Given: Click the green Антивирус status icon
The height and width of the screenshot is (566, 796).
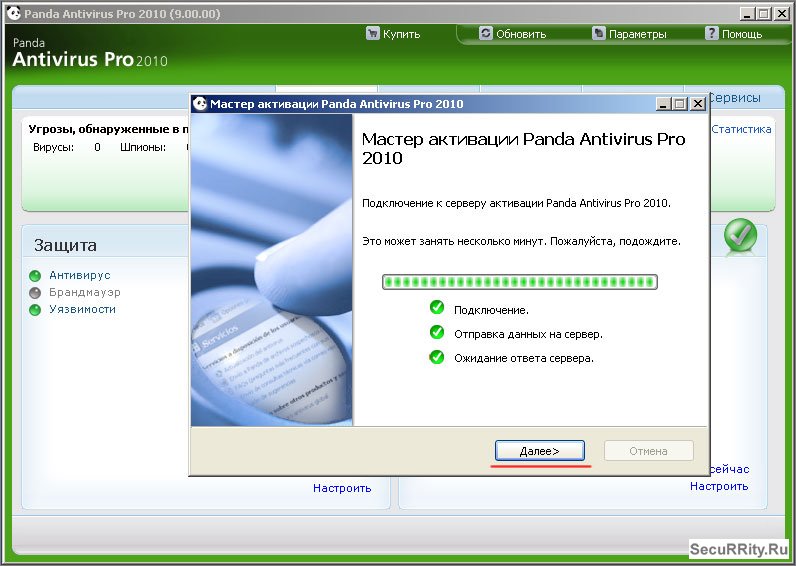Looking at the screenshot, I should point(35,276).
